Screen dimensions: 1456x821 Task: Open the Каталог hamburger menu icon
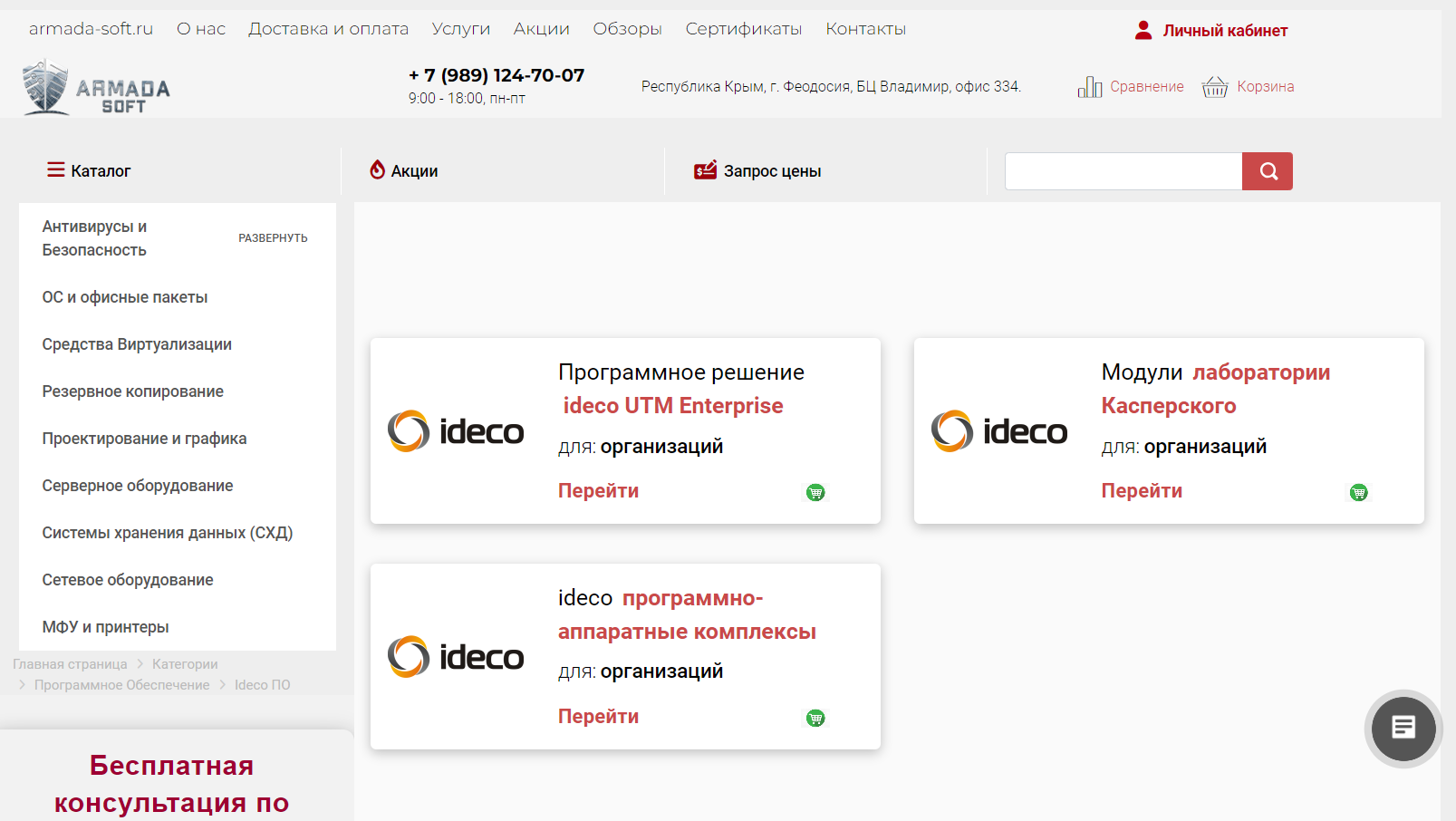[x=53, y=169]
